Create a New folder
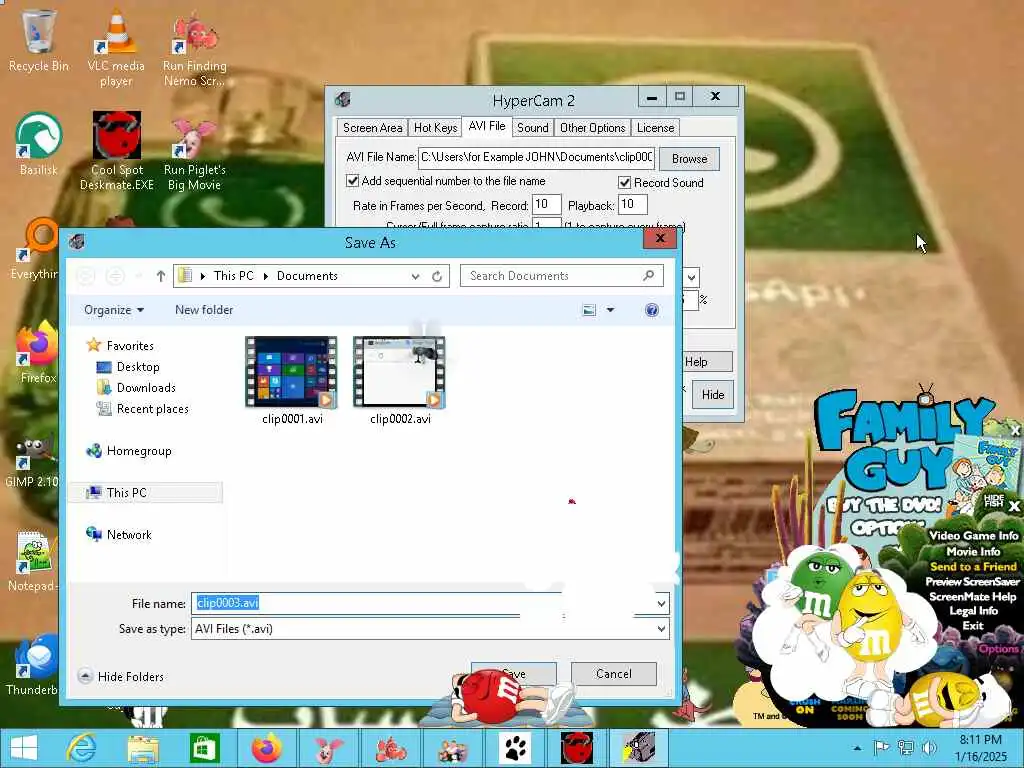 (204, 310)
